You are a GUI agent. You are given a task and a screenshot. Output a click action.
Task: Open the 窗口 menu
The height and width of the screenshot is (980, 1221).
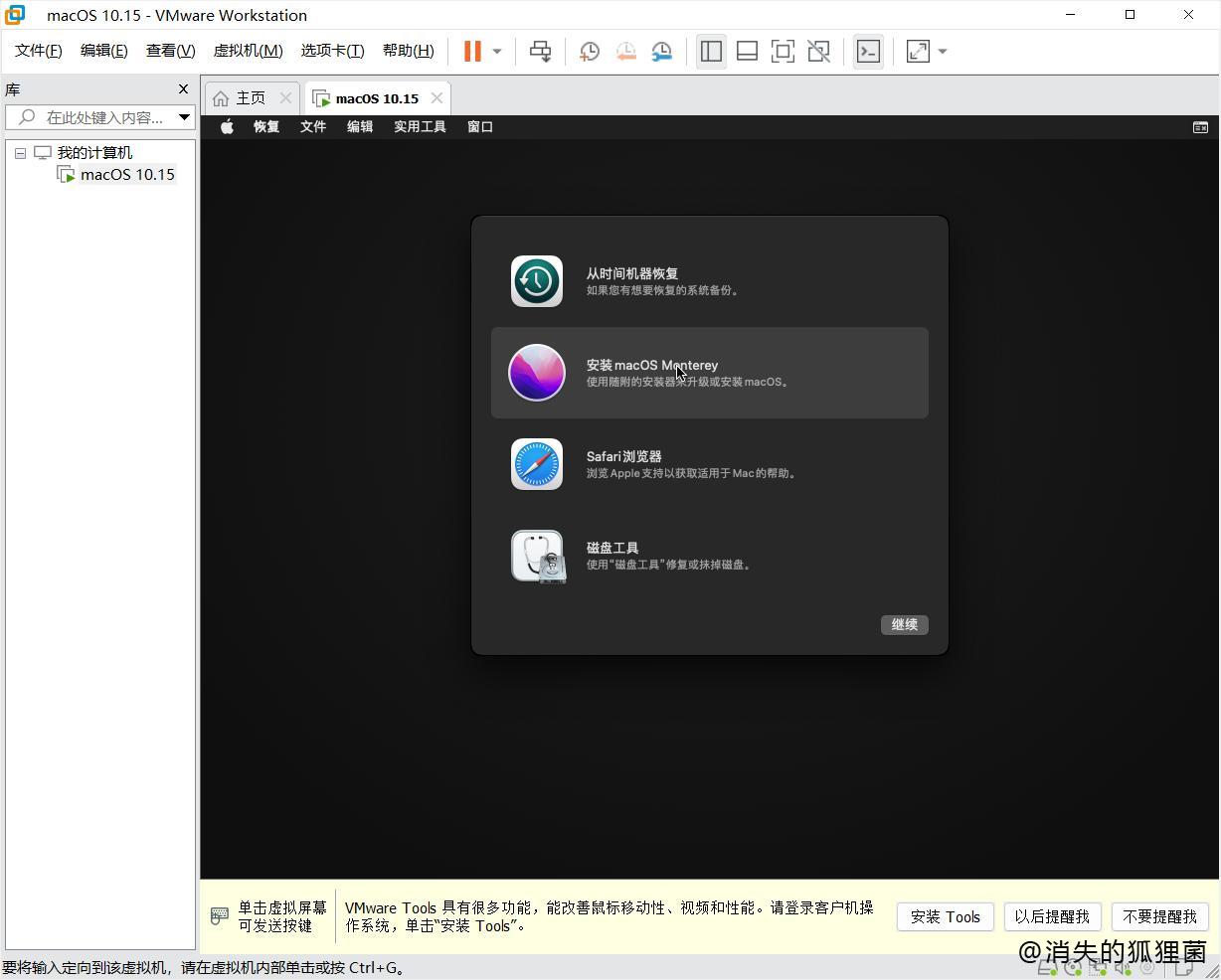[480, 126]
